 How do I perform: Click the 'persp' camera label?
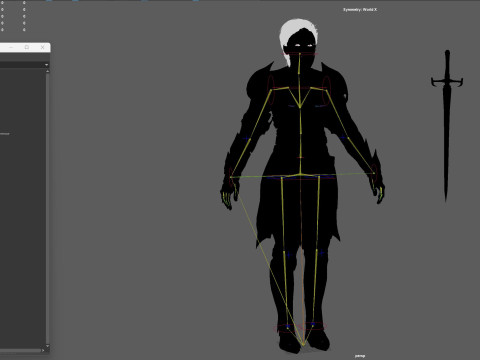click(x=360, y=356)
